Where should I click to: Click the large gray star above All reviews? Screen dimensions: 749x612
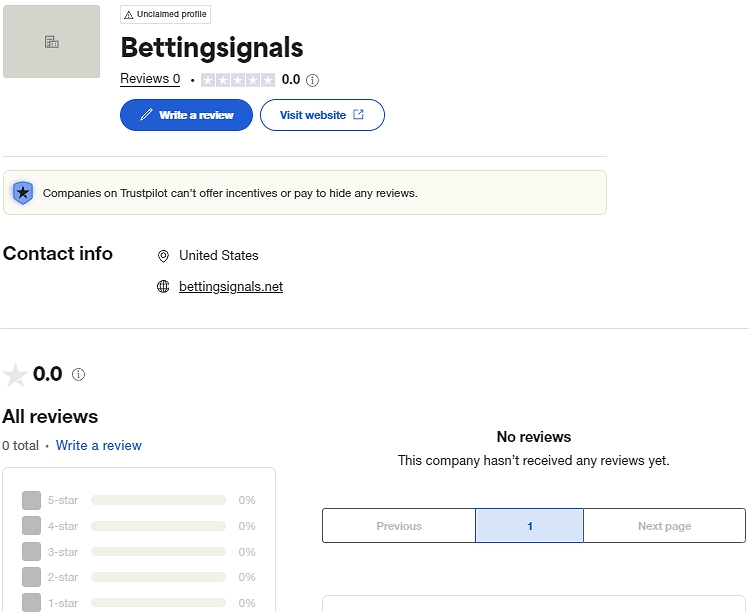coord(15,375)
